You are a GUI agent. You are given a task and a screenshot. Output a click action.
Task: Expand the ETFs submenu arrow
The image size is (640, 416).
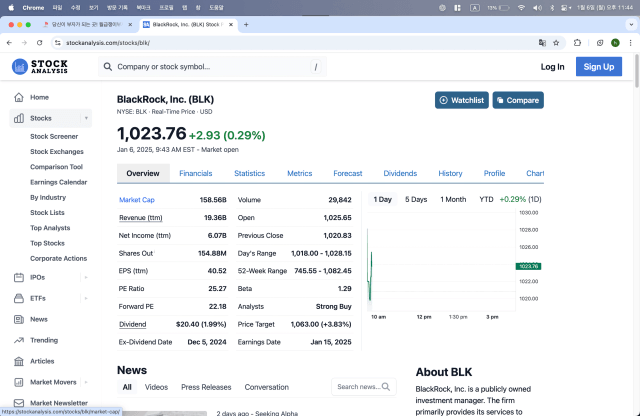tap(86, 298)
